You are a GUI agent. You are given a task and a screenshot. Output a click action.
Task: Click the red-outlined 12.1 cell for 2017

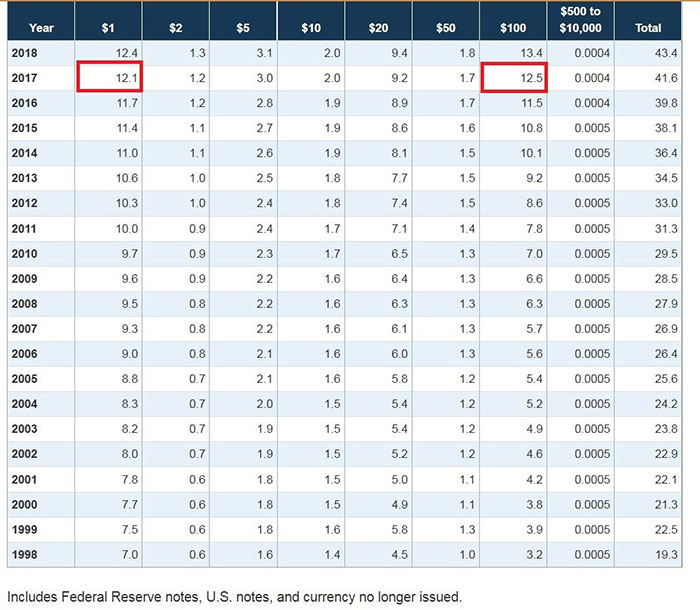pos(110,77)
